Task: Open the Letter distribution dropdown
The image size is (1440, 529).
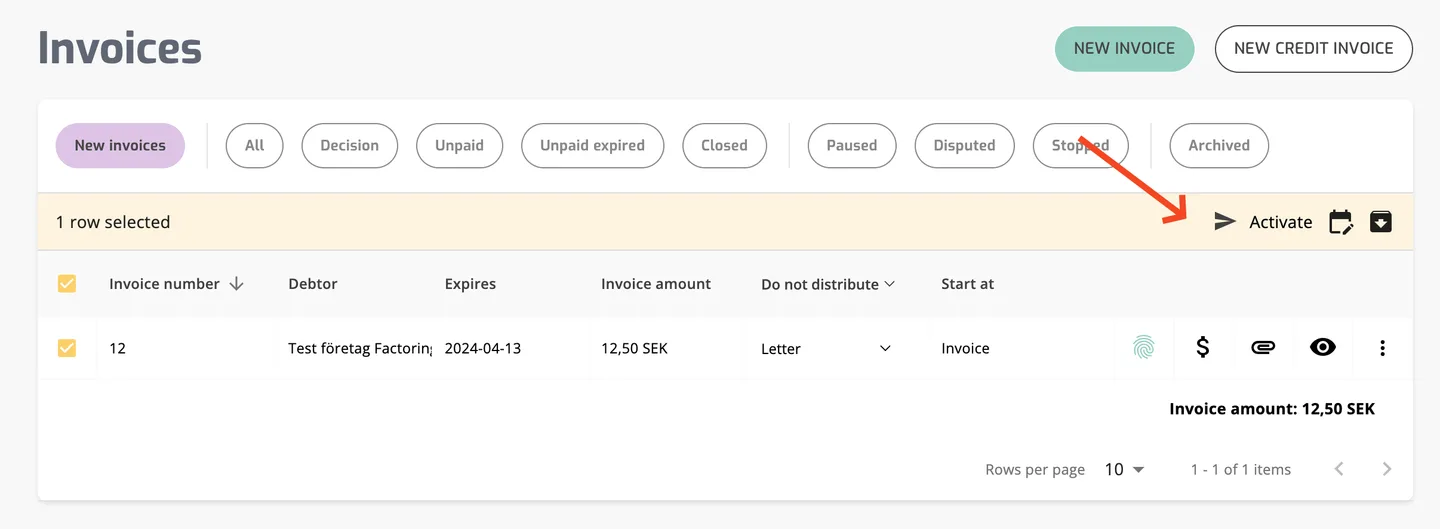Action: (826, 349)
